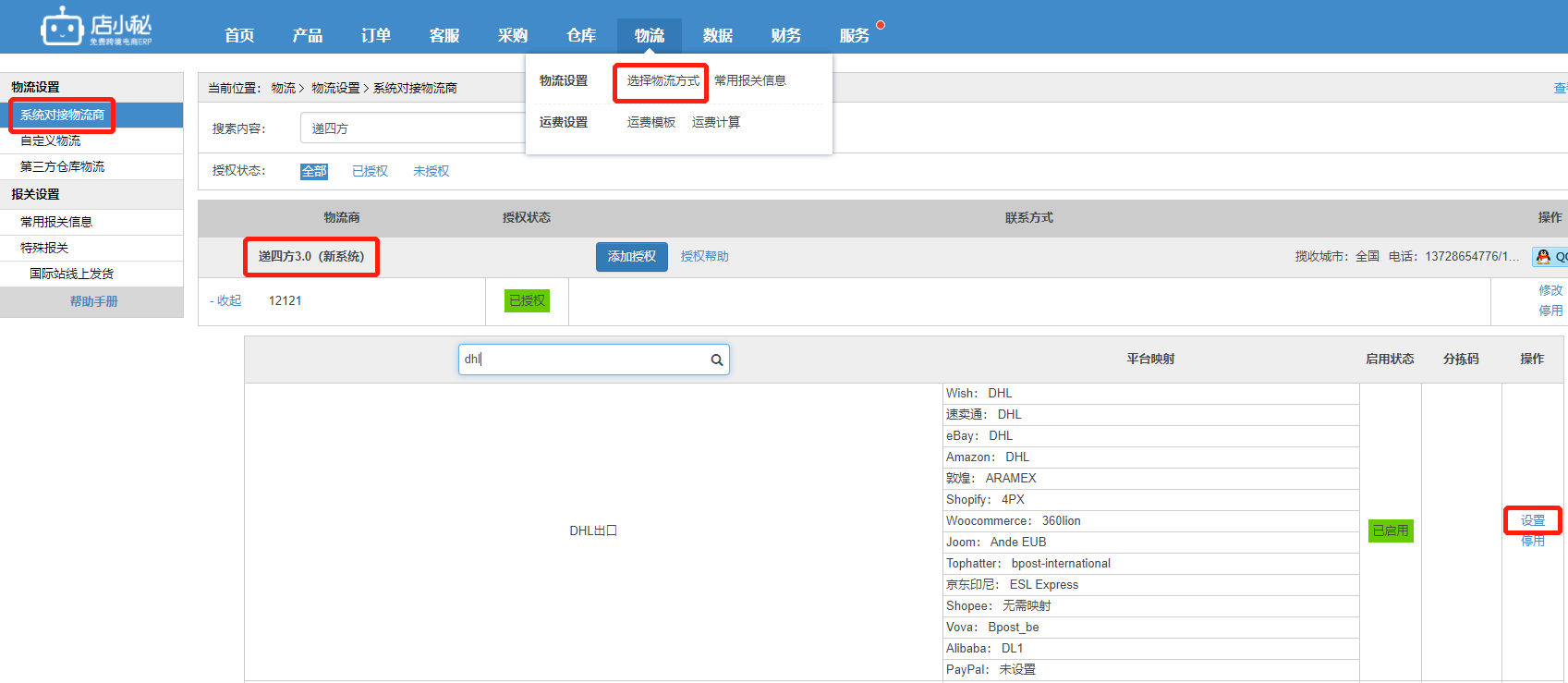Click the 敦煌: ARAMEX mapping row
The image size is (1568, 683).
pos(1151,479)
